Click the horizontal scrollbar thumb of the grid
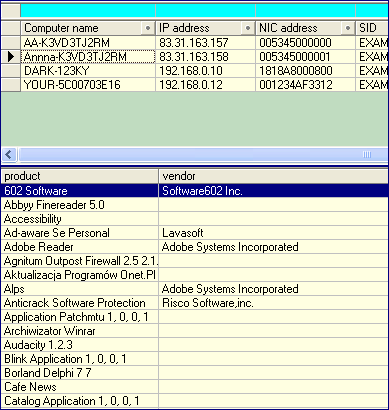 [203, 155]
